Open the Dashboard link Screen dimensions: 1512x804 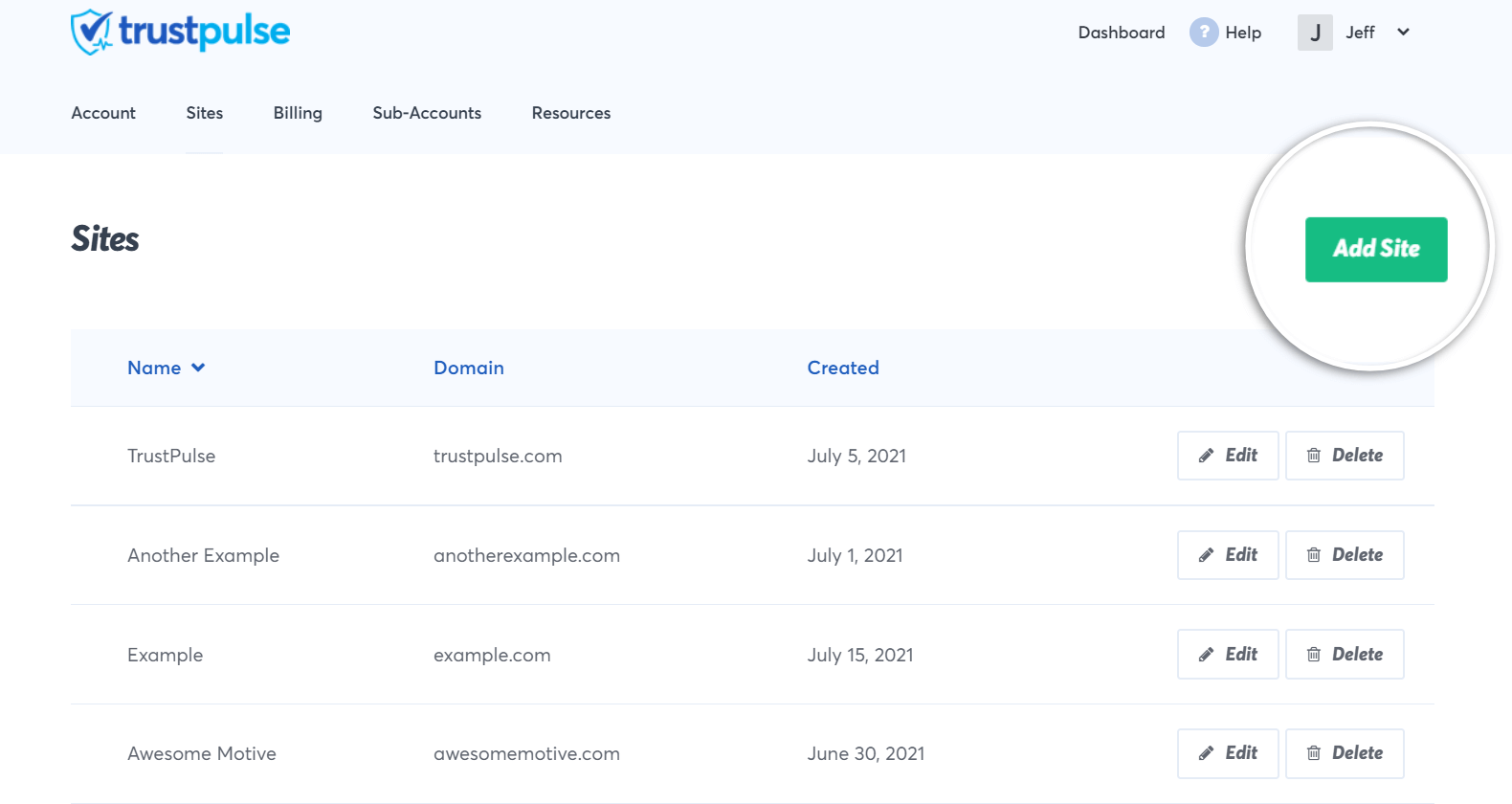tap(1122, 33)
